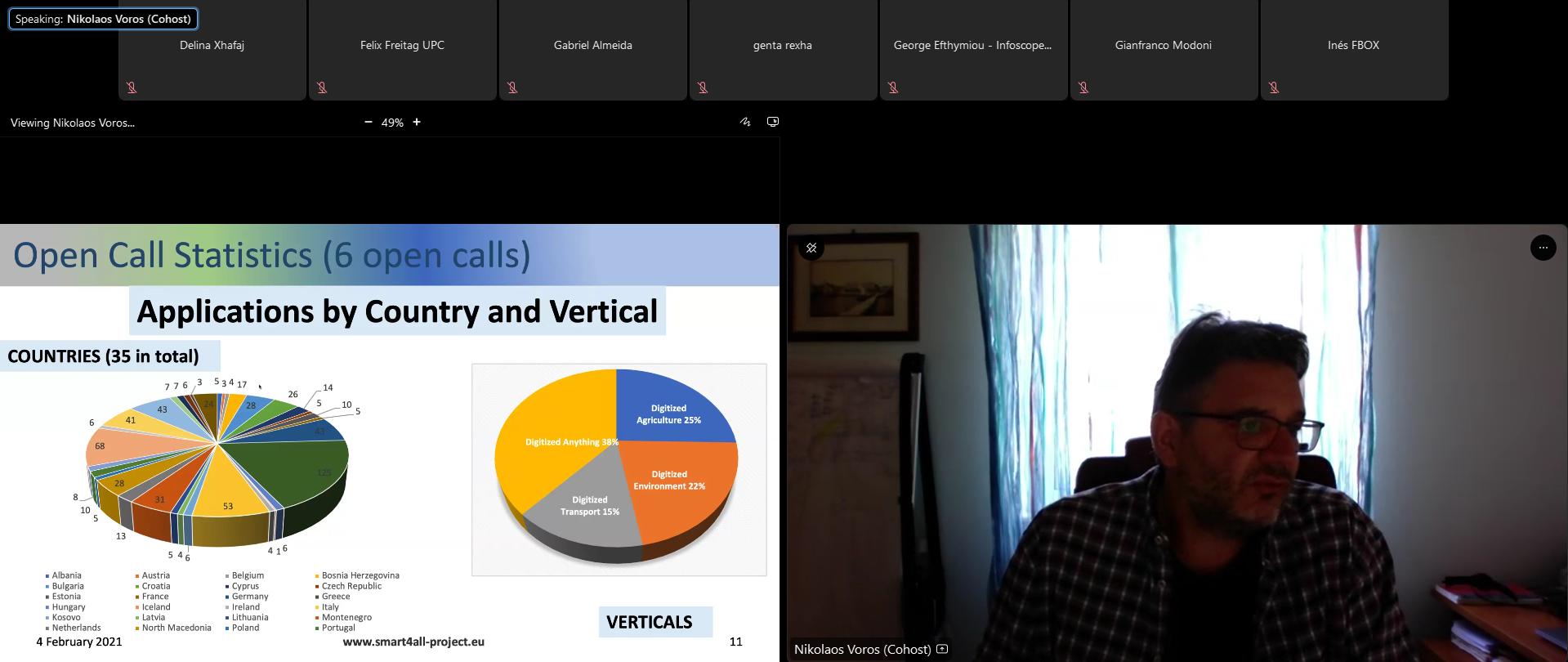Screen dimensions: 1568x662
Task: Select George Efthymiou participant tile
Action: pyautogui.click(x=972, y=49)
